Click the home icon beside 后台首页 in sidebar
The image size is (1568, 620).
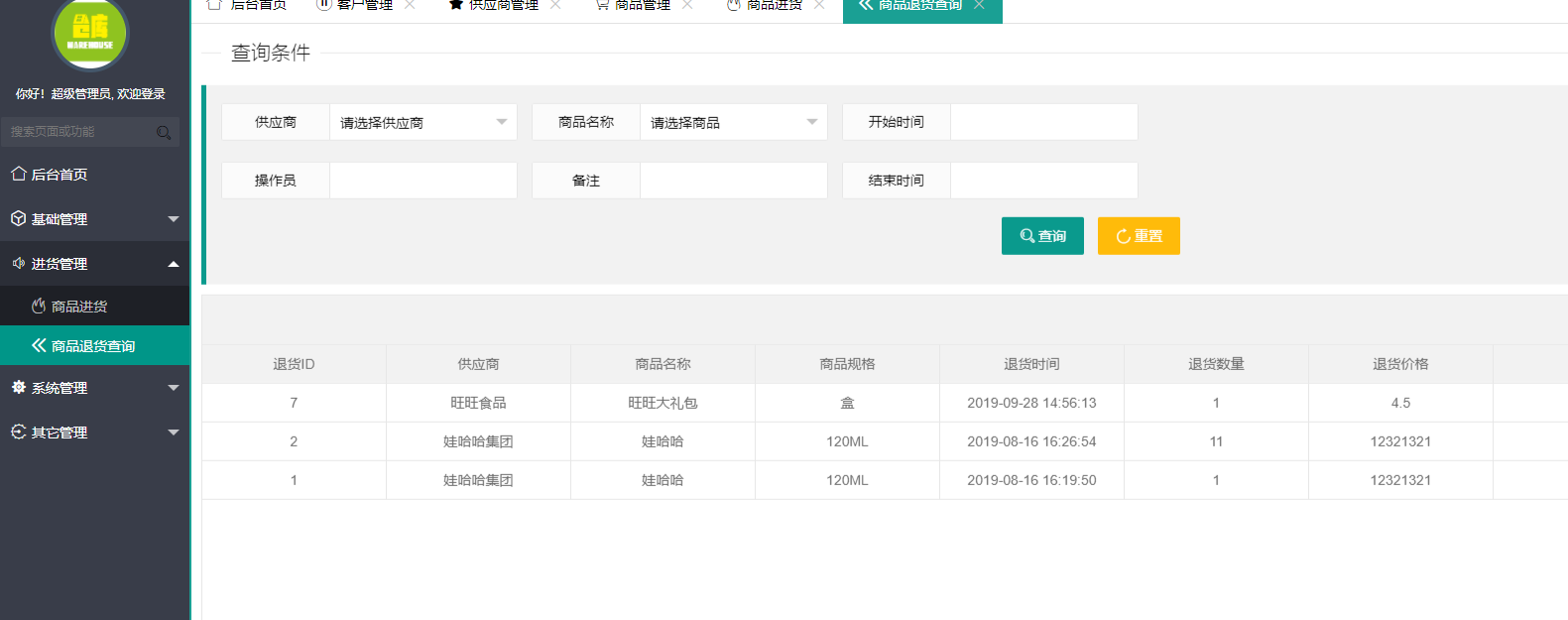click(18, 174)
